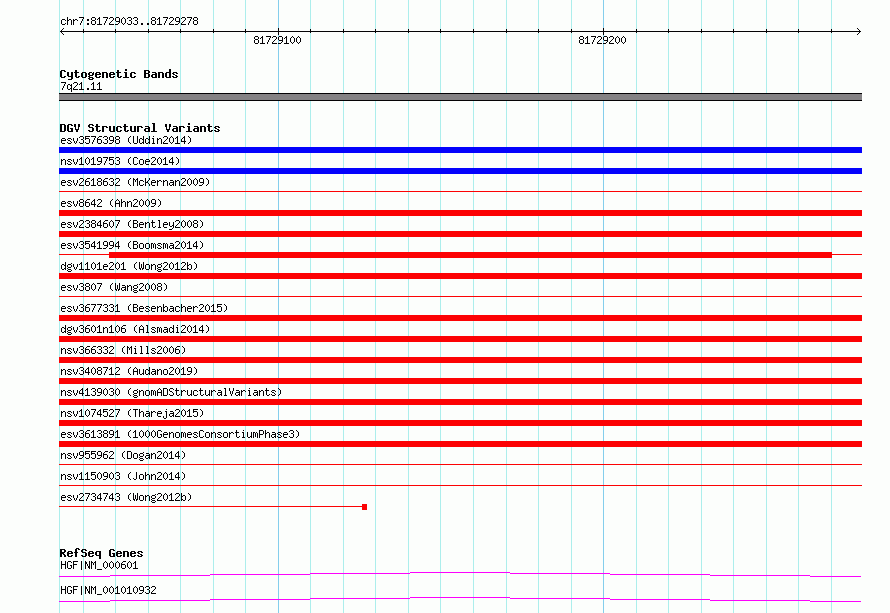Click the red bar for nsv366332 (Mills2006)
The height and width of the screenshot is (613, 890).
tap(460, 360)
